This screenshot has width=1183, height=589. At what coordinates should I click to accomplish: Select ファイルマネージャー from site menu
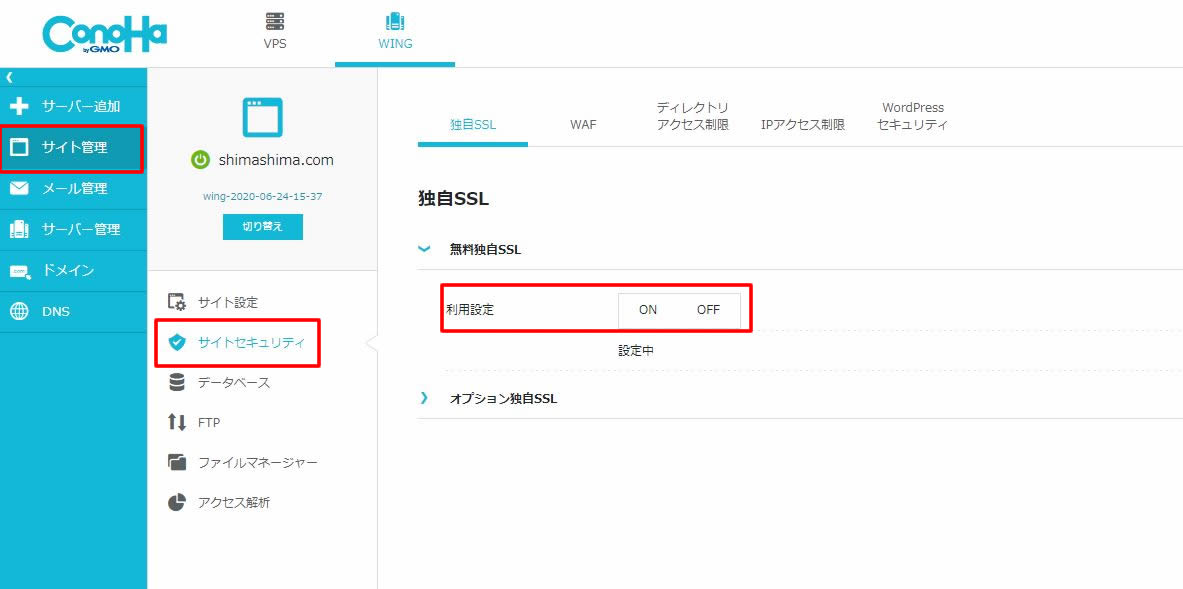pos(257,462)
